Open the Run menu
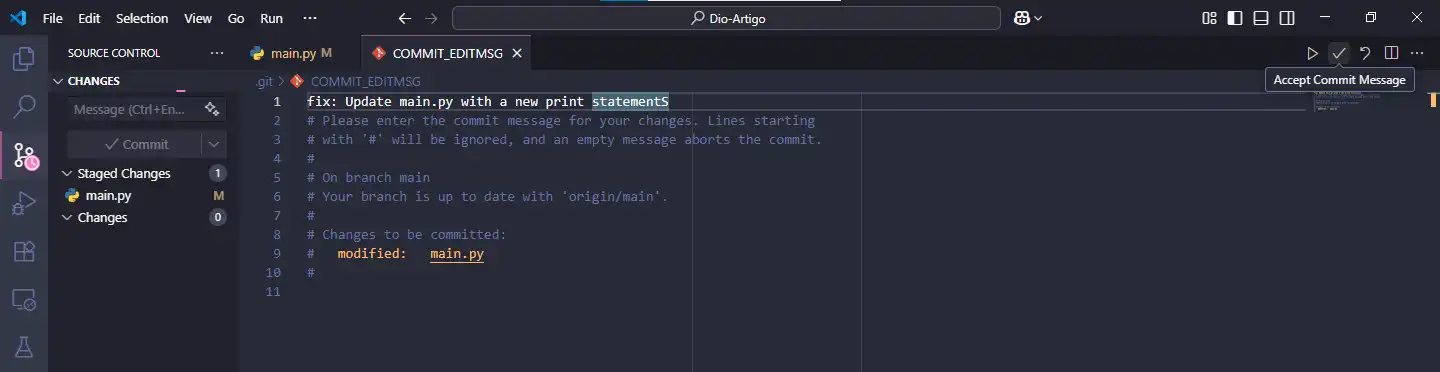Viewport: 1440px width, 372px height. [271, 18]
